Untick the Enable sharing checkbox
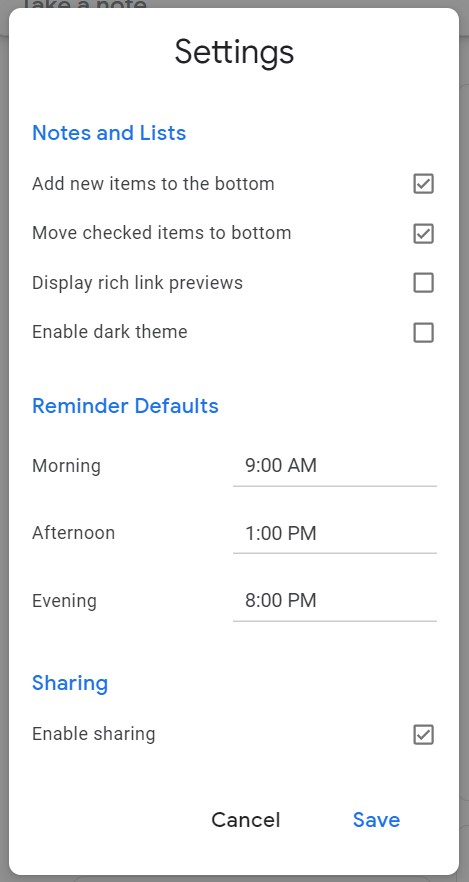The height and width of the screenshot is (882, 469). (423, 735)
